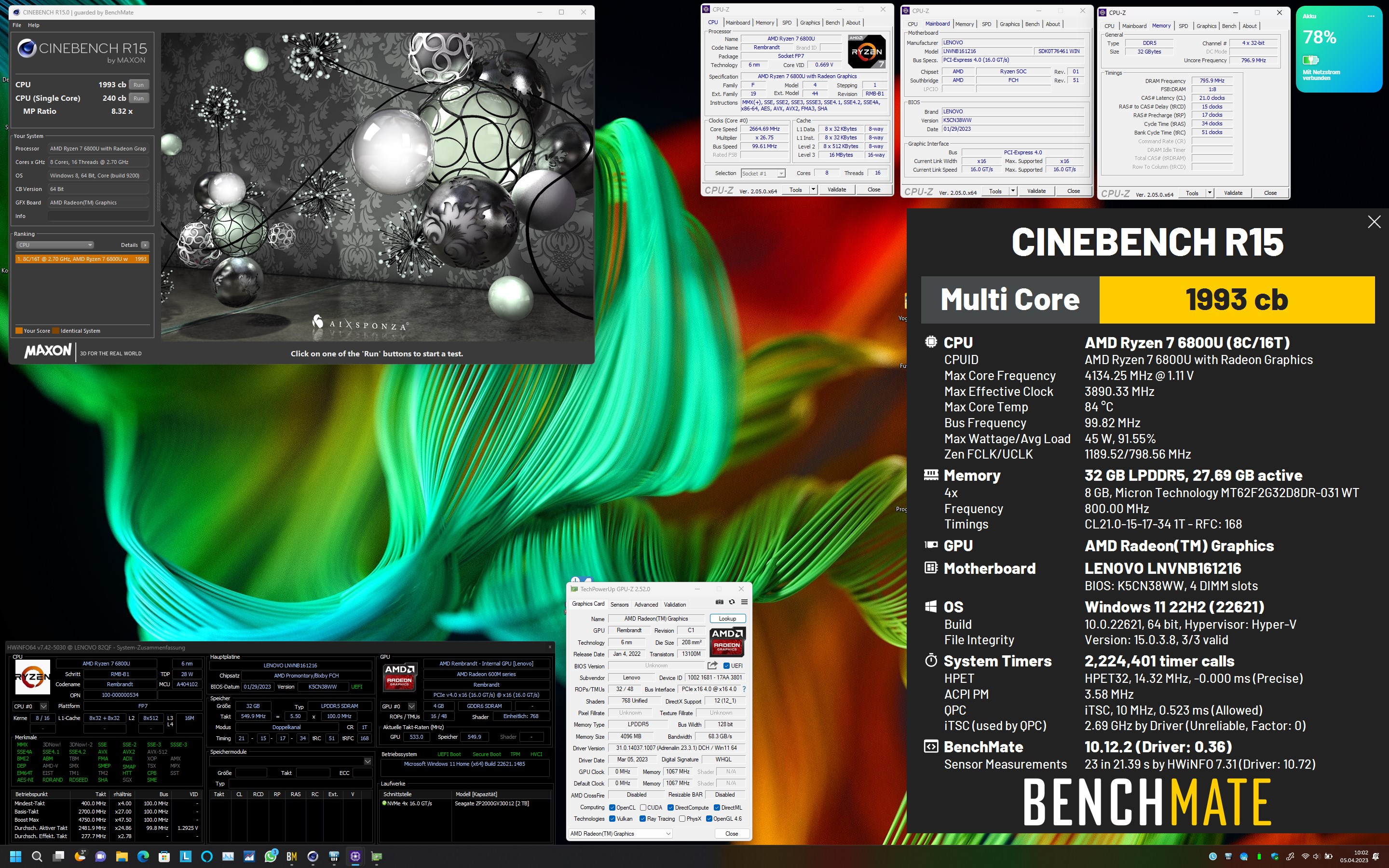Screen dimensions: 1389x868
Task: Click Validate in the CPU-Z CPU window
Action: click(836, 190)
